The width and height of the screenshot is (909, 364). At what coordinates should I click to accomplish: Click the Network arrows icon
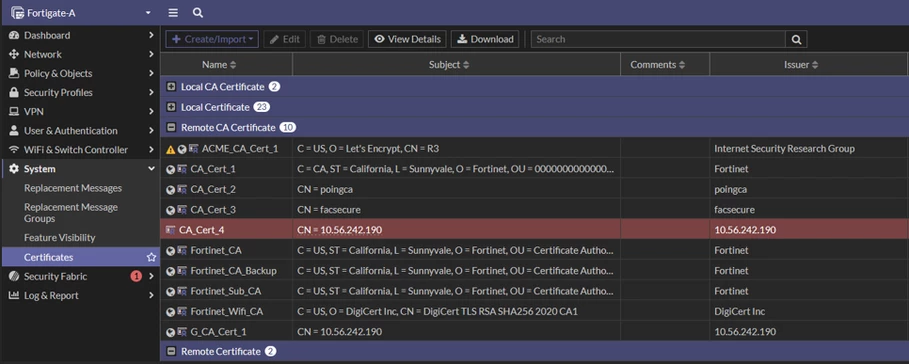click(x=14, y=54)
